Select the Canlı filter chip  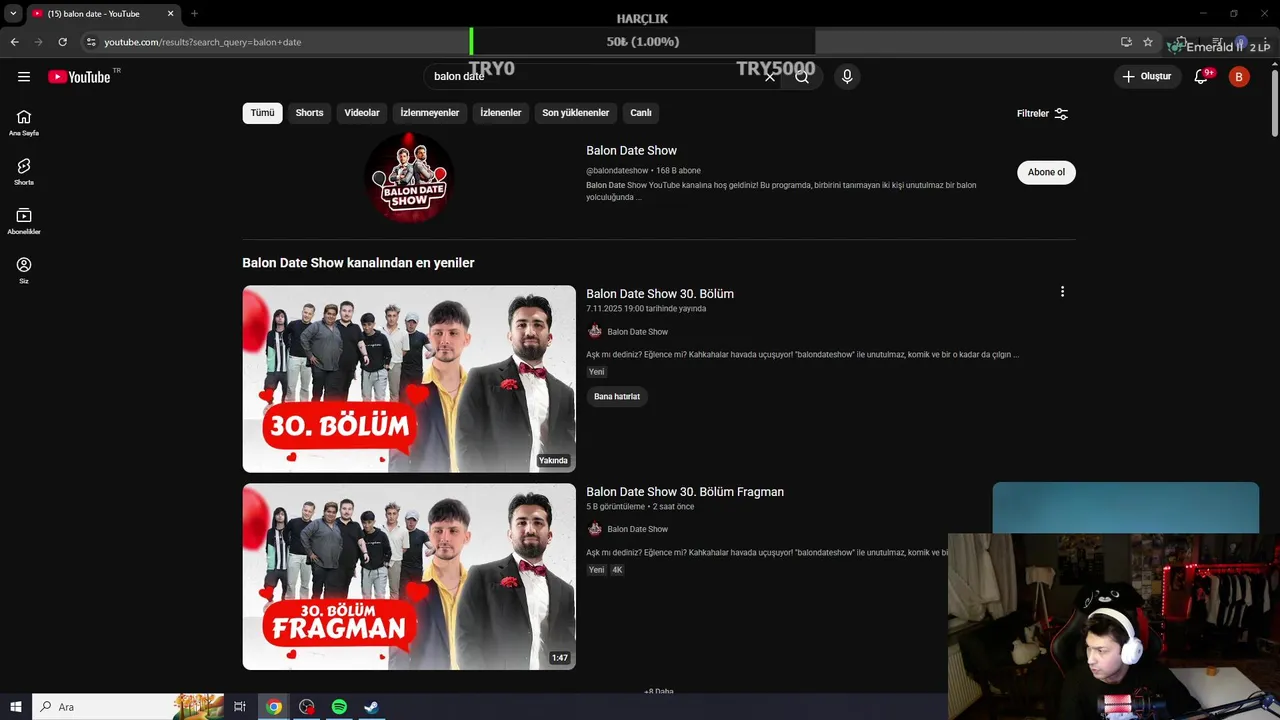point(641,113)
